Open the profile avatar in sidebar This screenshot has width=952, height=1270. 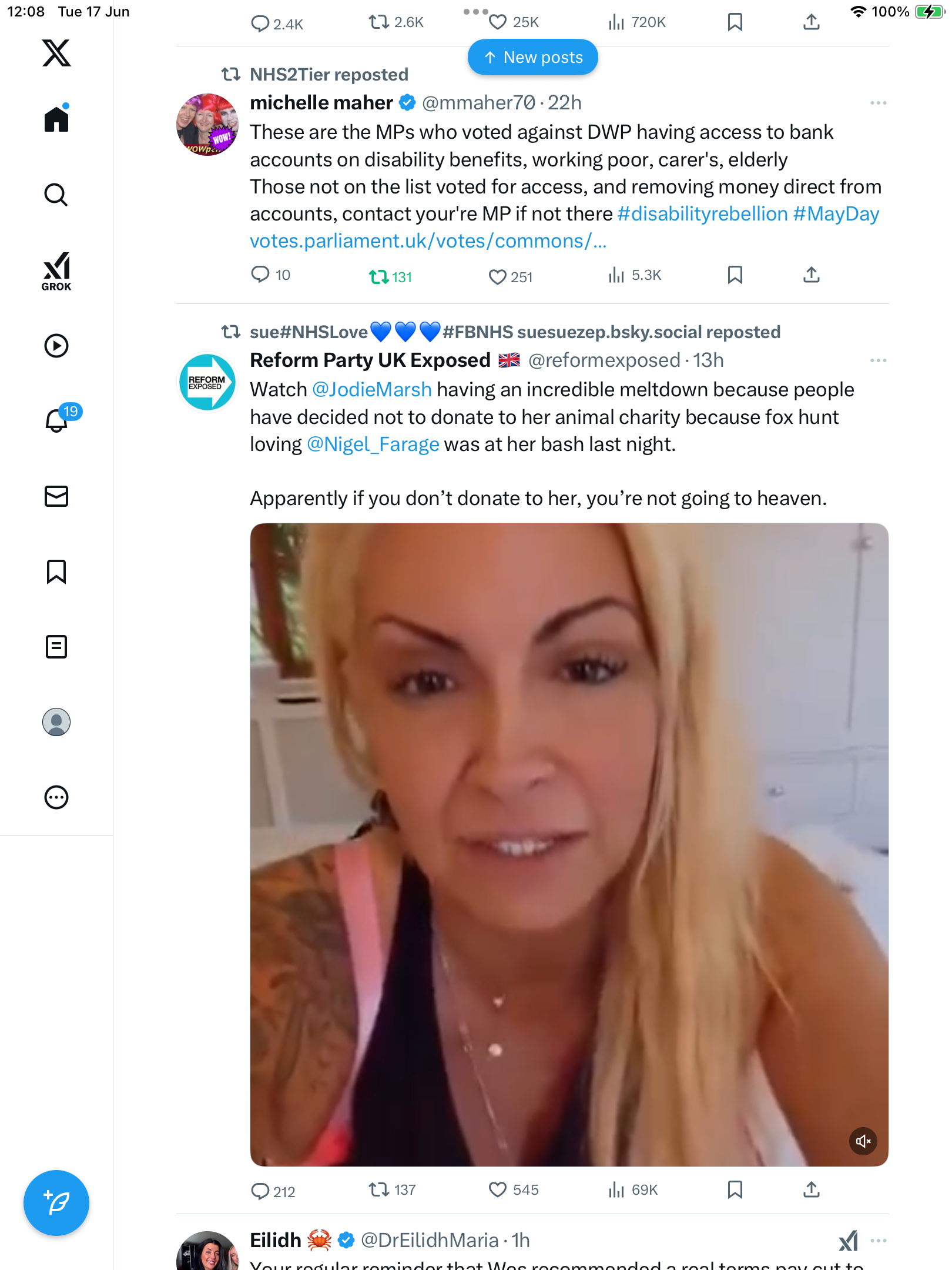56,722
